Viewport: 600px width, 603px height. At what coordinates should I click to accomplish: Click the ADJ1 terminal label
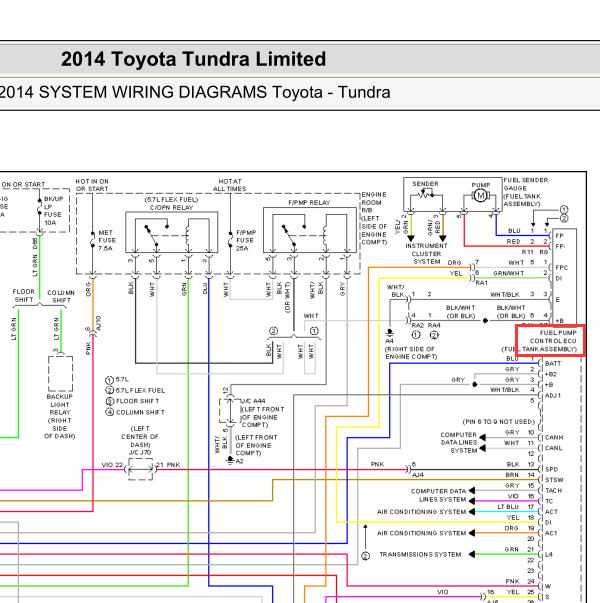point(553,395)
